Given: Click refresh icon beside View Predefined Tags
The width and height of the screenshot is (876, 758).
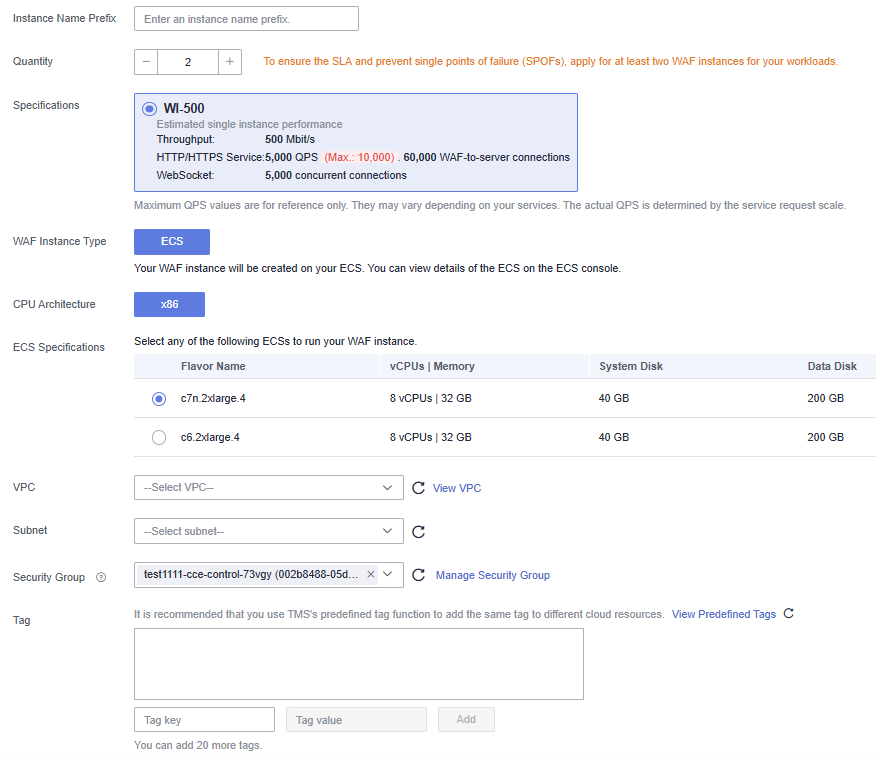Looking at the screenshot, I should [x=788, y=613].
